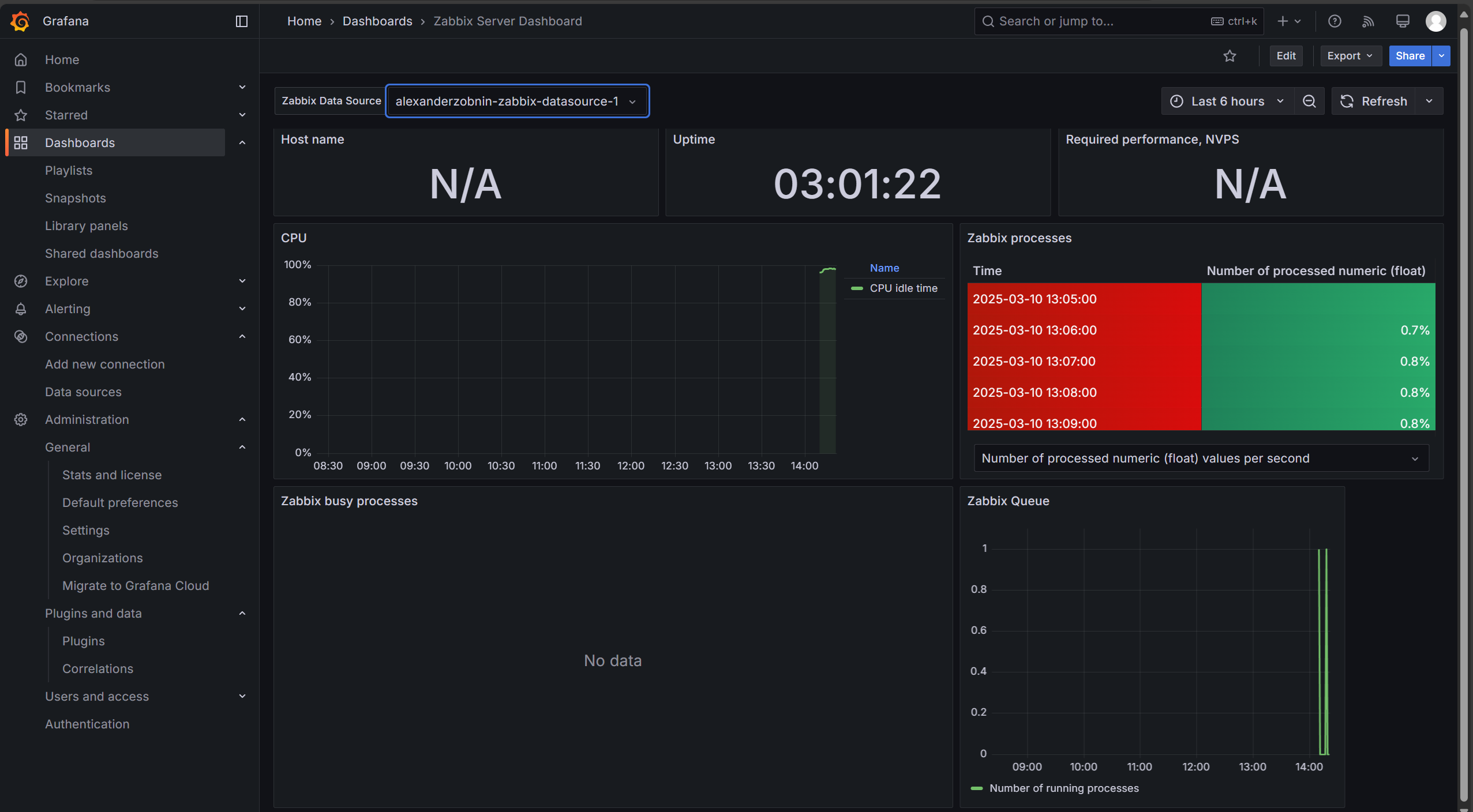Click the search magnifier icon
The height and width of the screenshot is (812, 1473).
[x=988, y=21]
